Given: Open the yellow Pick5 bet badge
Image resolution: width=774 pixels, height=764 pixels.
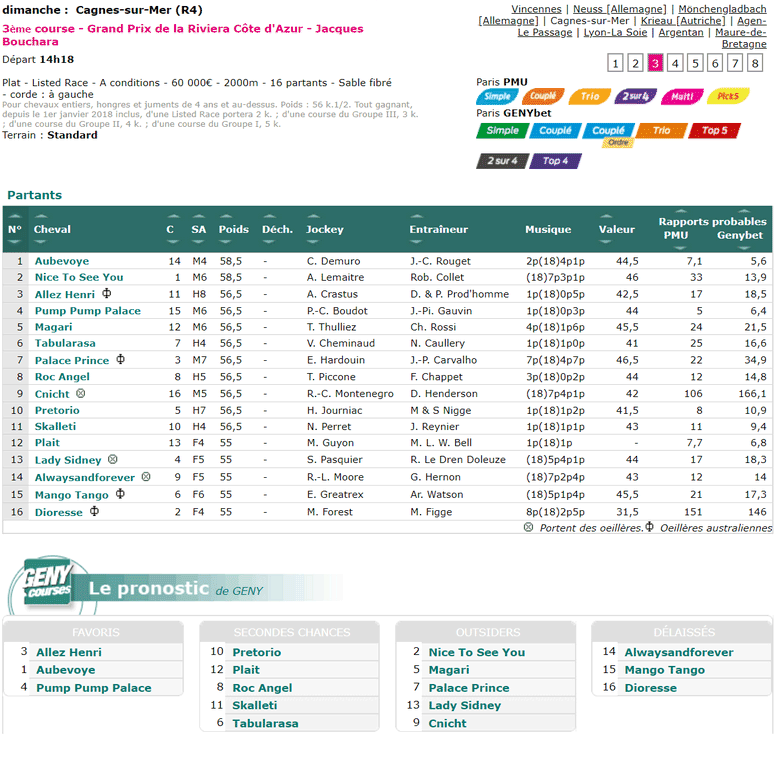Looking at the screenshot, I should click(728, 97).
